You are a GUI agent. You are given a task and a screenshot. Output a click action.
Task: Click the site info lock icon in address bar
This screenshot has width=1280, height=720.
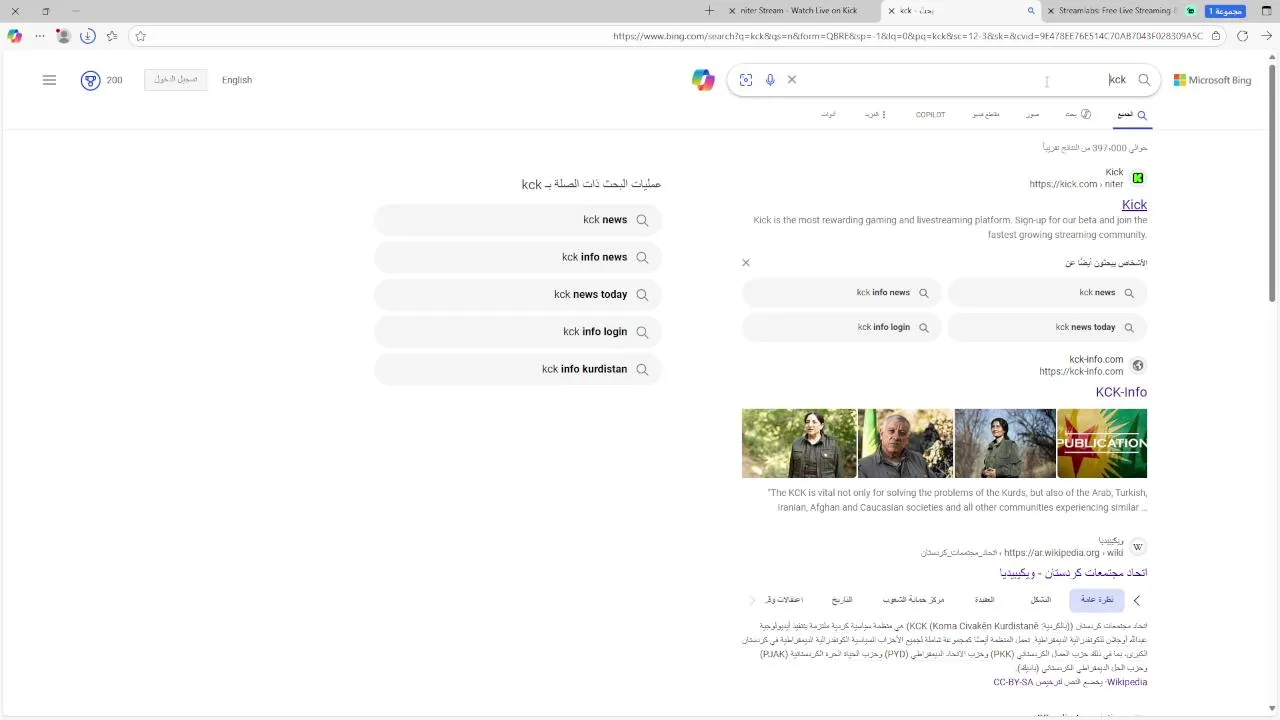[x=1216, y=36]
